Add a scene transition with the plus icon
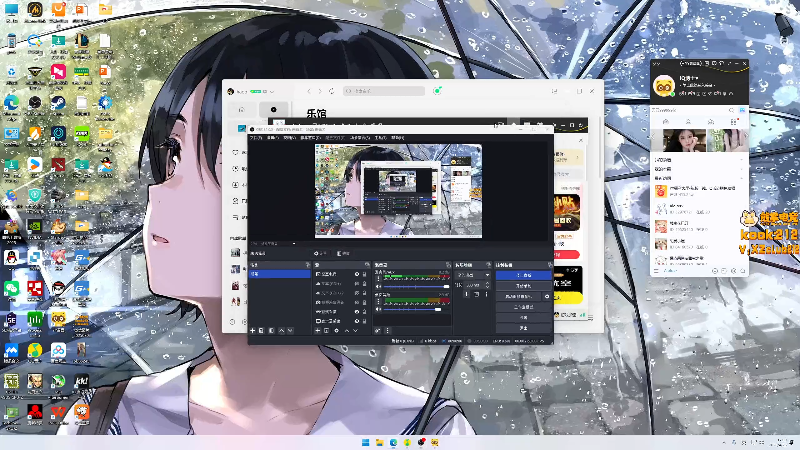The height and width of the screenshot is (450, 800). tap(466, 294)
